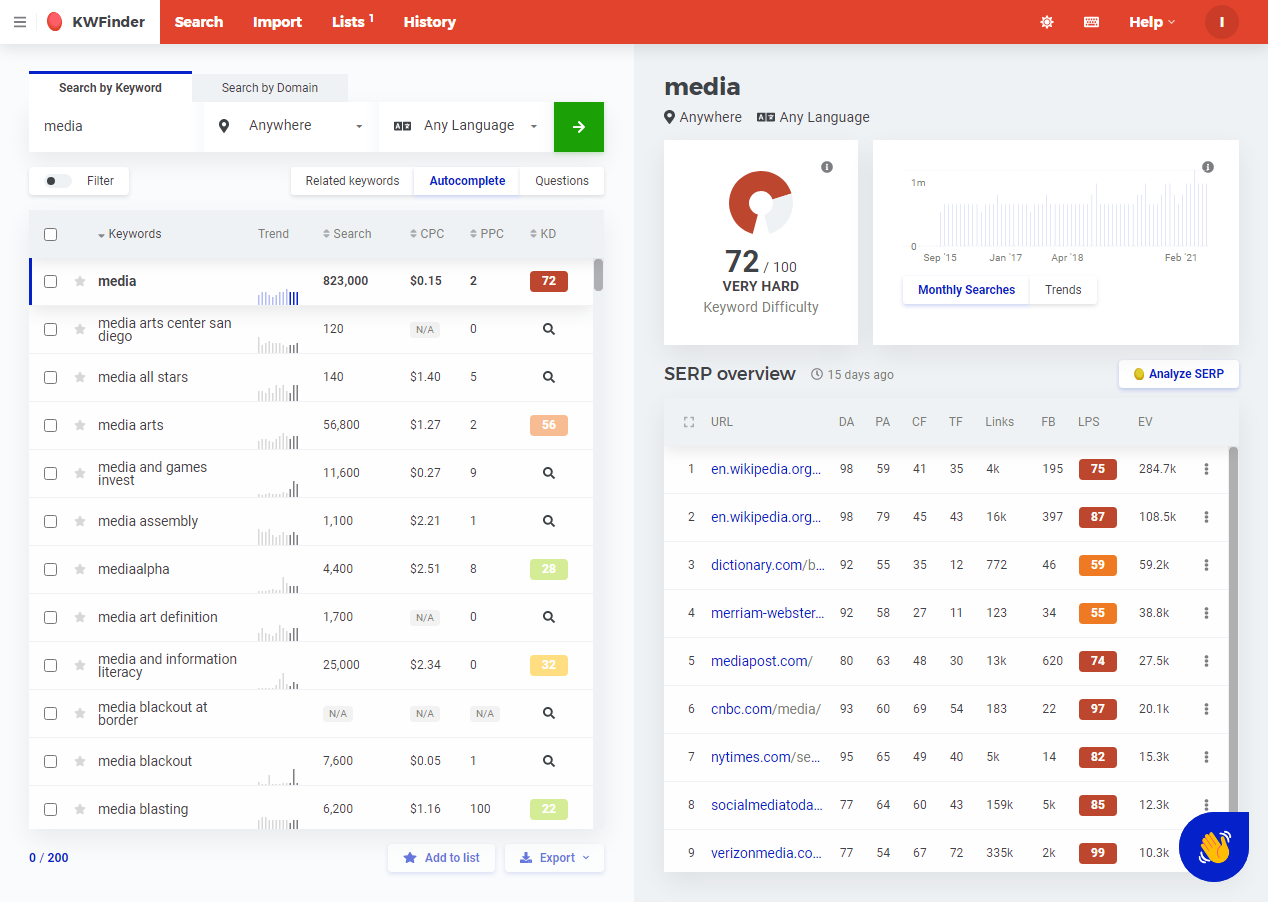
Task: Click into the keyword input field
Action: click(x=115, y=127)
